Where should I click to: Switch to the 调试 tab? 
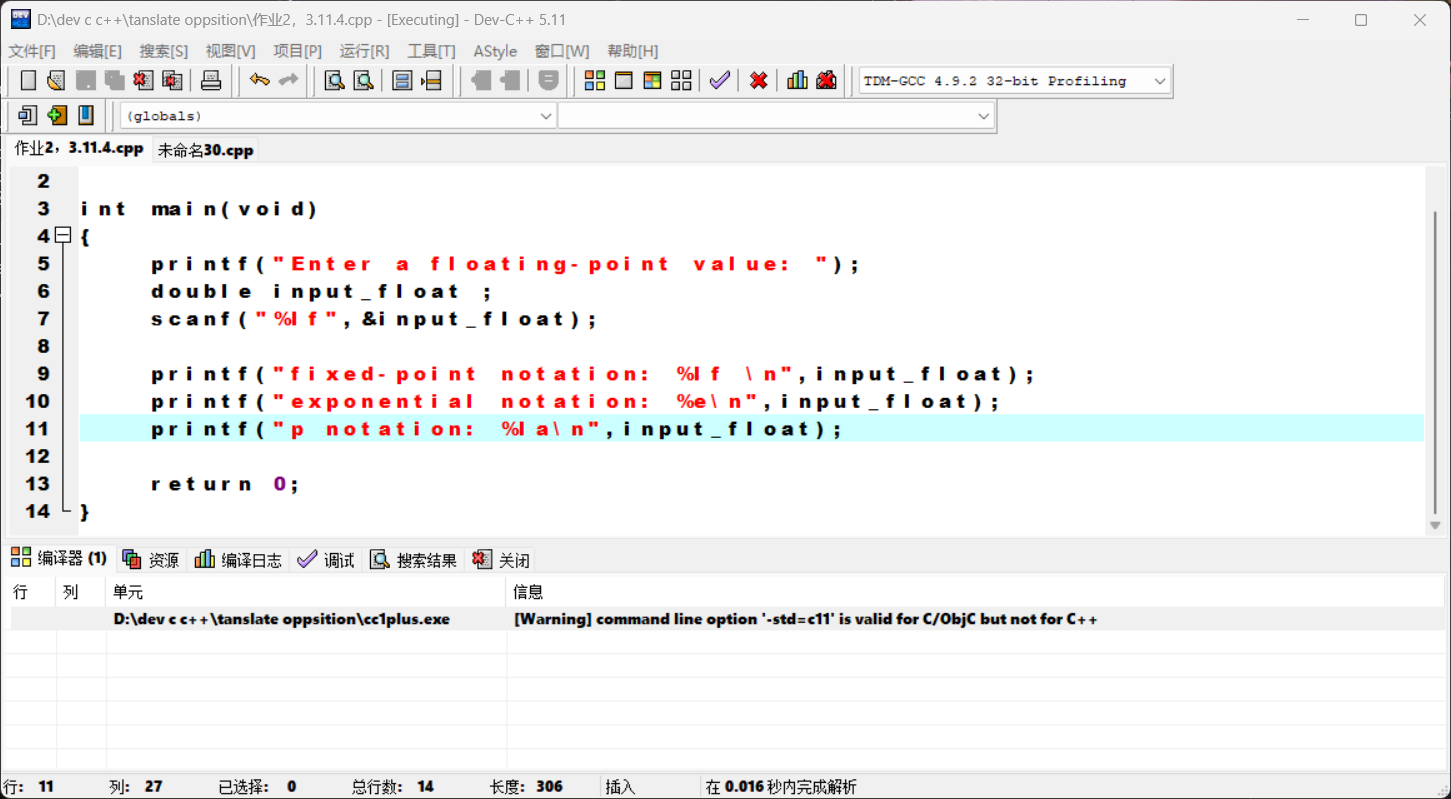click(x=326, y=560)
